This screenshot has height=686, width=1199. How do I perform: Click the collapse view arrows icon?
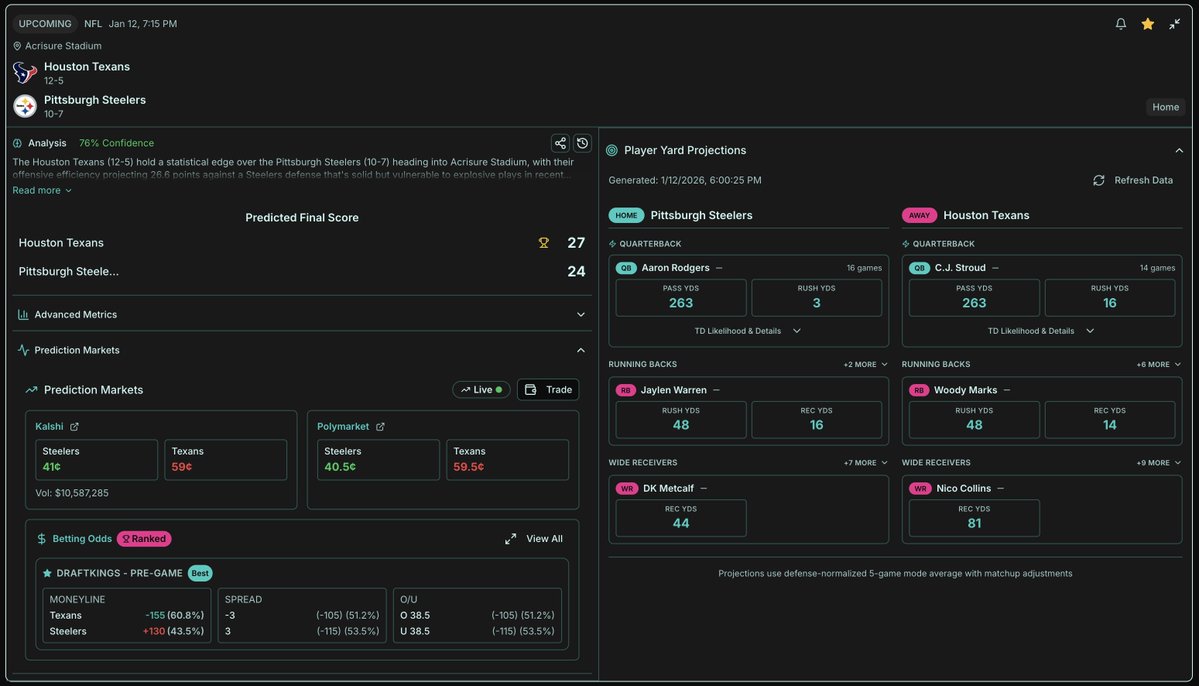click(1174, 24)
